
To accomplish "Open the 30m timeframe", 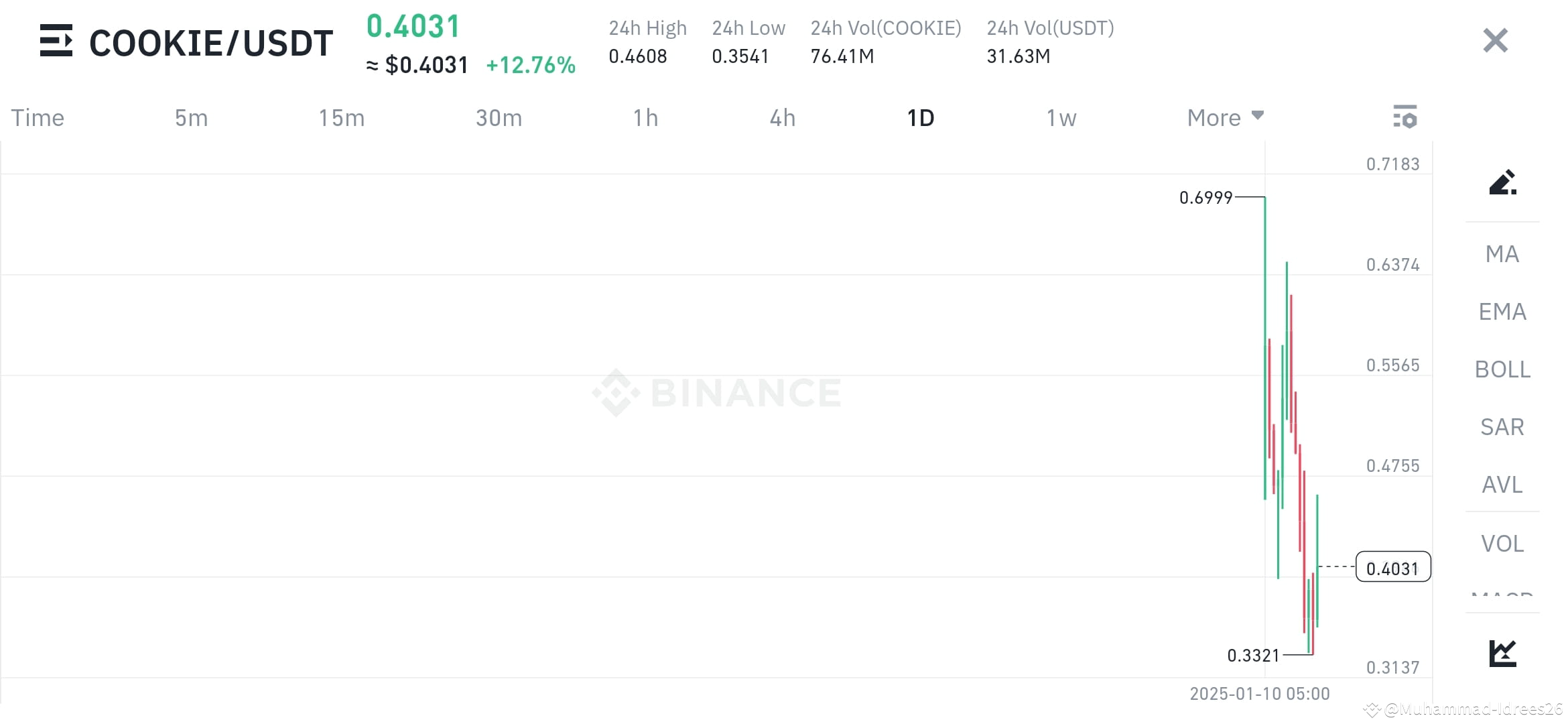I will [497, 117].
